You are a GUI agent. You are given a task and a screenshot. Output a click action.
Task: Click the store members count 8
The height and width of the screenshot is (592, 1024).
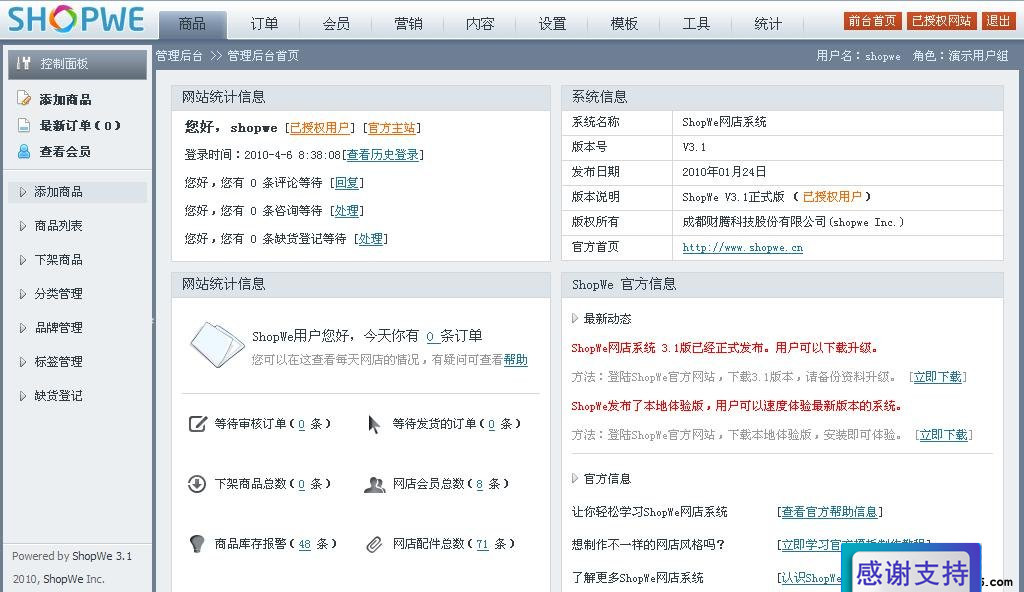coord(479,484)
